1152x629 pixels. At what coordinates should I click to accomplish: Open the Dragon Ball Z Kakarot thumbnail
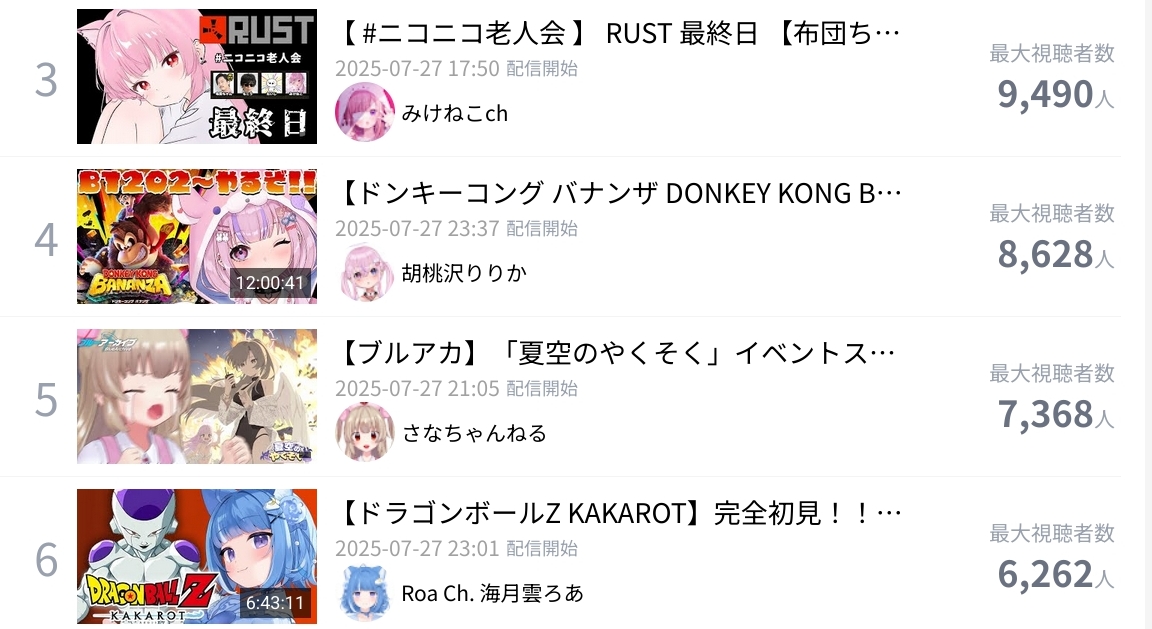[x=197, y=556]
